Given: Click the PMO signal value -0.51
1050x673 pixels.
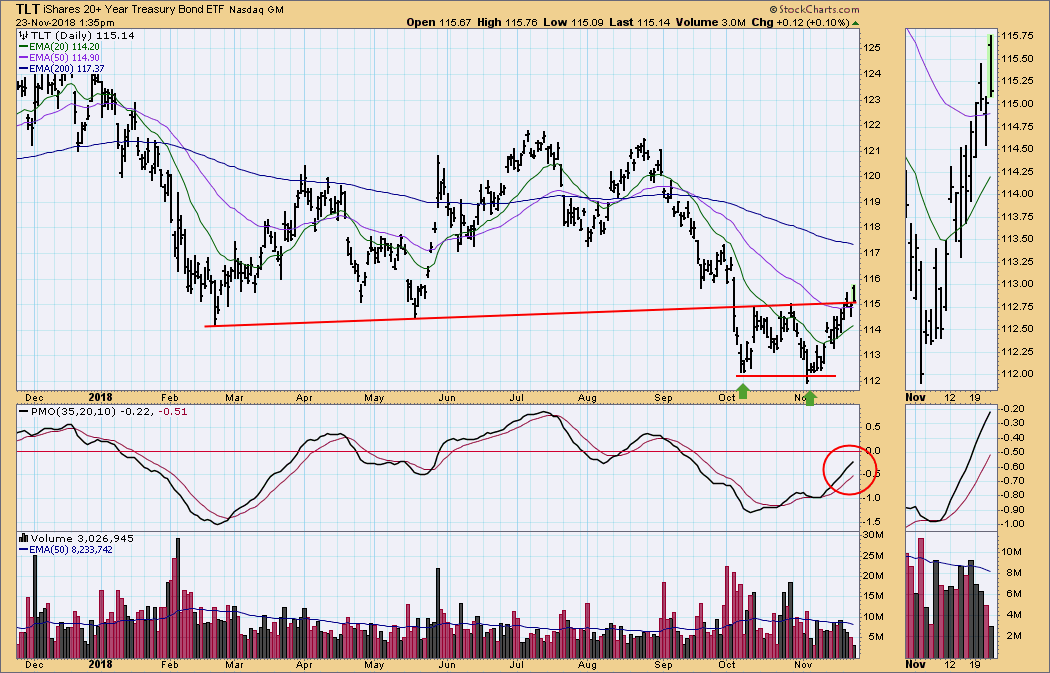Looking at the screenshot, I should pyautogui.click(x=175, y=411).
